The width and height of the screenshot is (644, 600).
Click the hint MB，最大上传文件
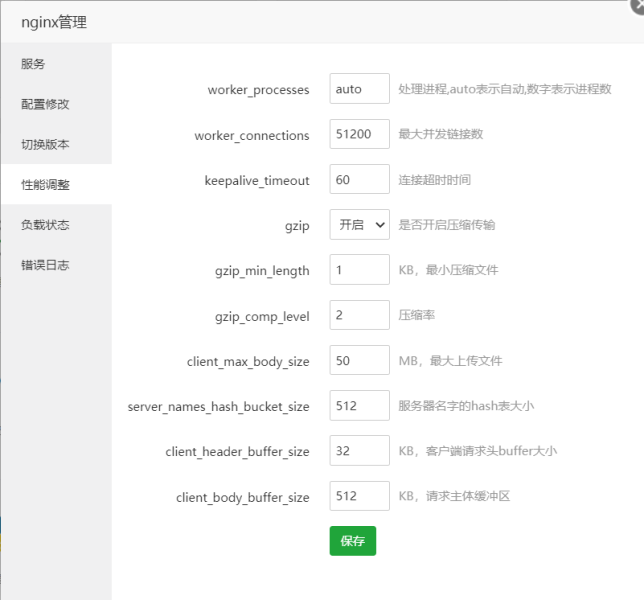[451, 361]
